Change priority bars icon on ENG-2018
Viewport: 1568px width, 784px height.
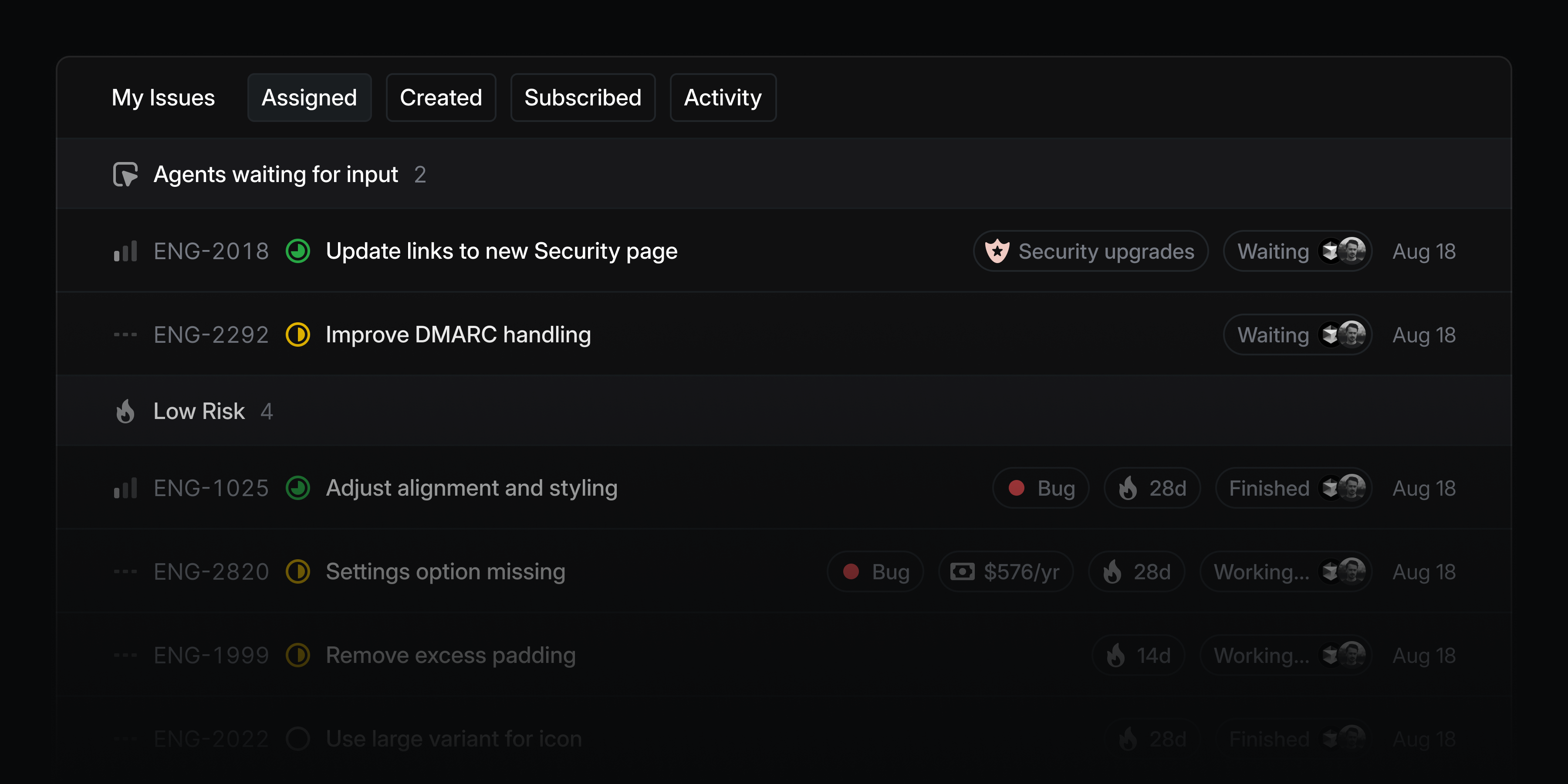click(125, 251)
